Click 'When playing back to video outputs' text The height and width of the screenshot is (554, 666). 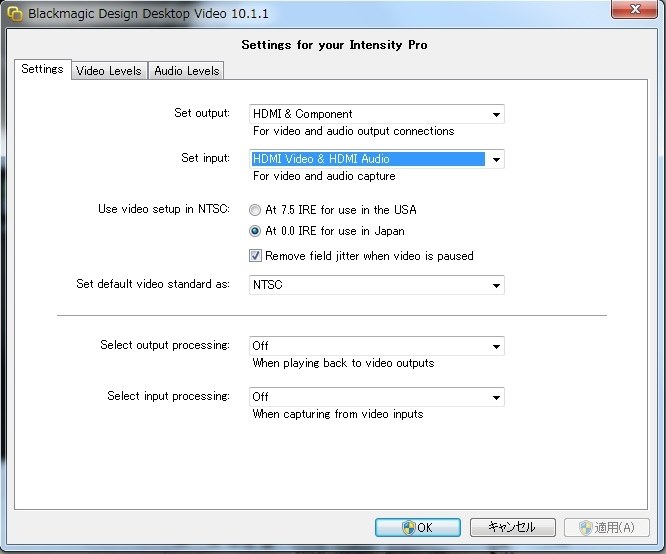pos(343,363)
